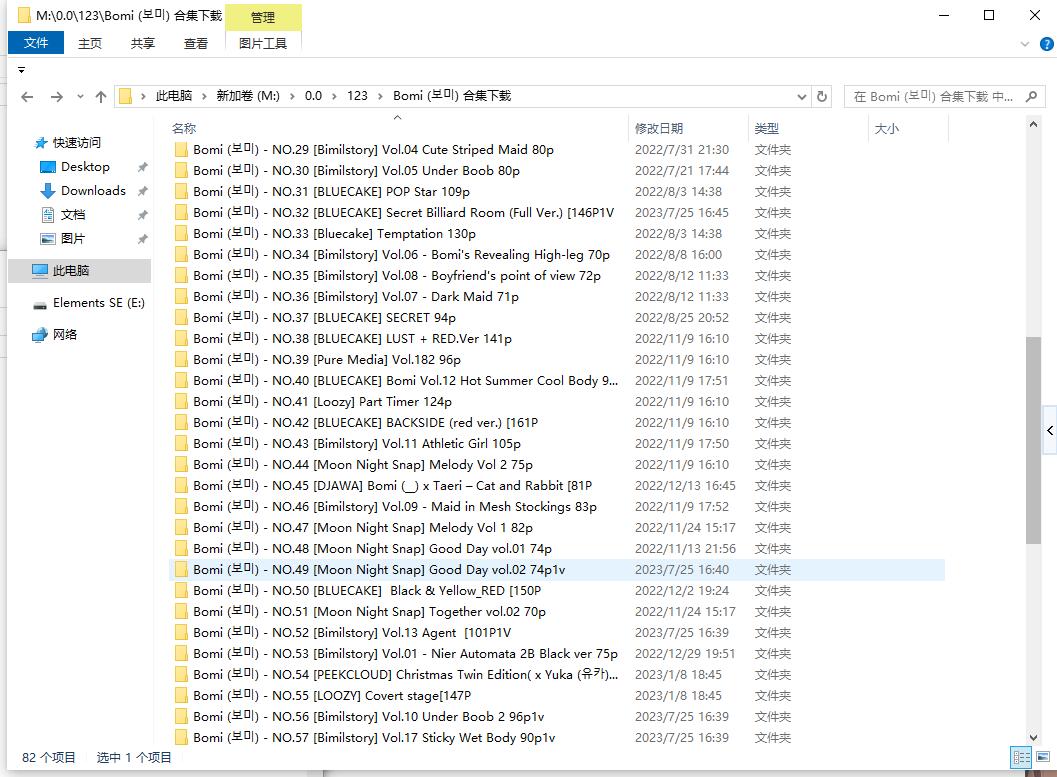Switch to large thumbnails view icon
The image size is (1057, 777).
coord(1043,757)
